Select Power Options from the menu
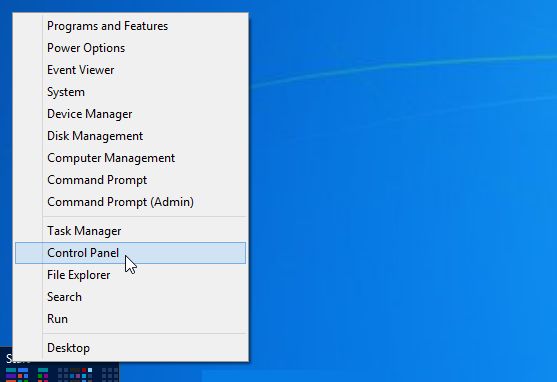This screenshot has width=557, height=382. pyautogui.click(x=130, y=48)
